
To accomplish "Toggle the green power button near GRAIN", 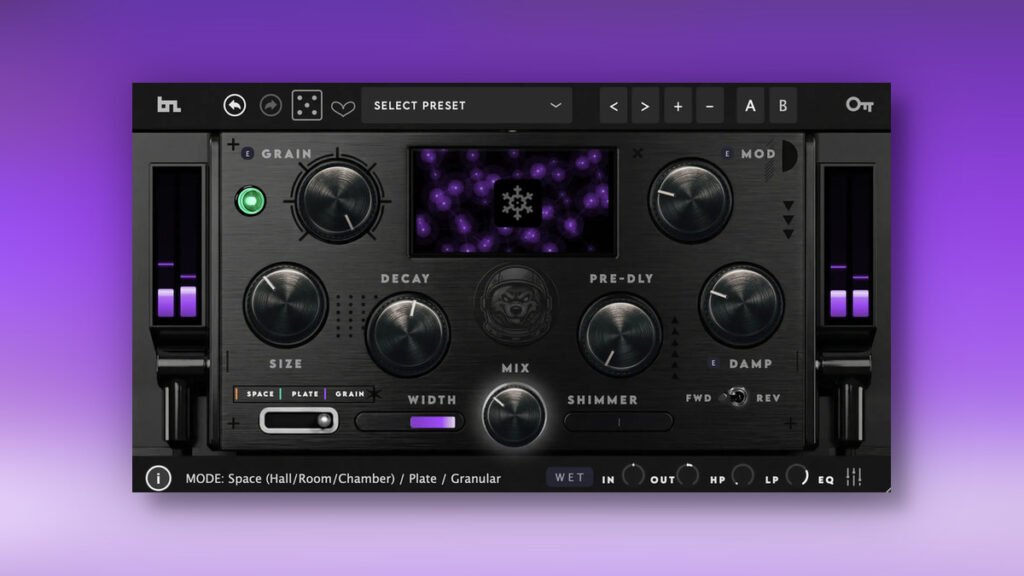I will click(x=252, y=200).
